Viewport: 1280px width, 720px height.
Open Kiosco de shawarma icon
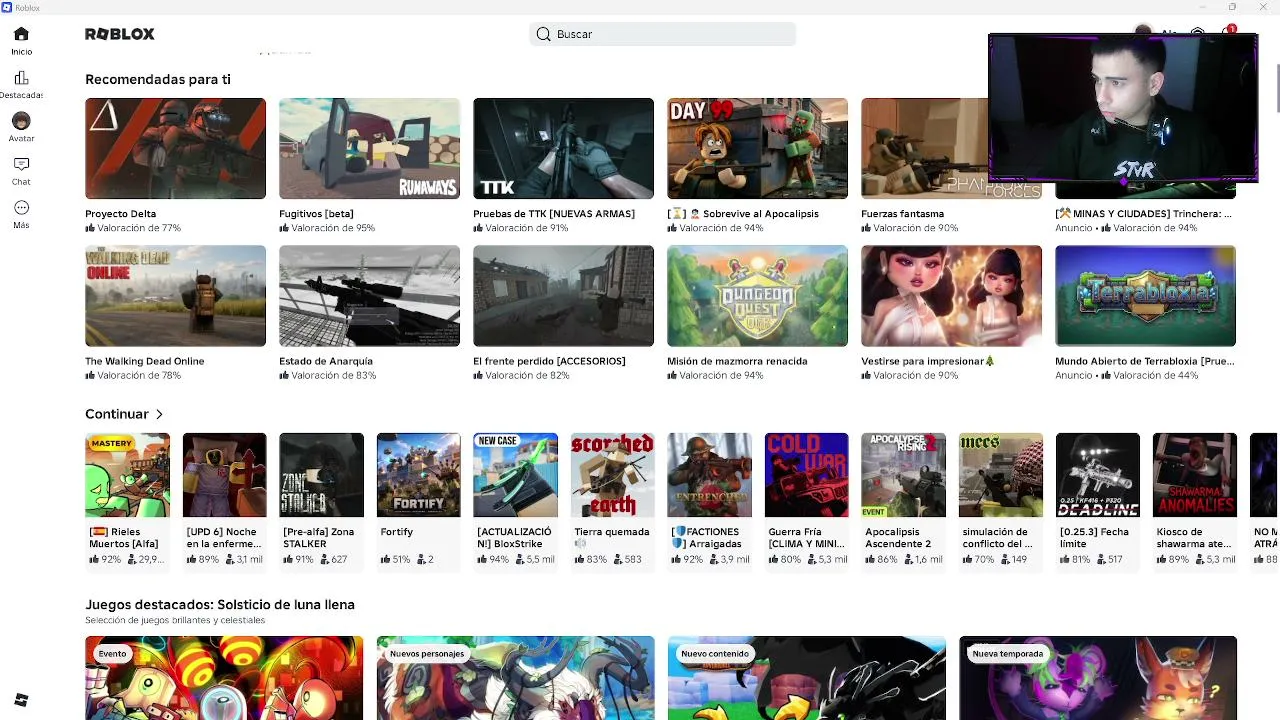[1194, 475]
